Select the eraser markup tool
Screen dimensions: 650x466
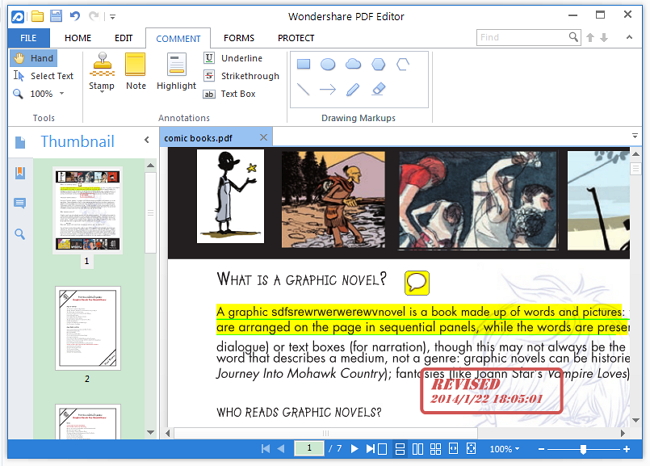coord(378,90)
